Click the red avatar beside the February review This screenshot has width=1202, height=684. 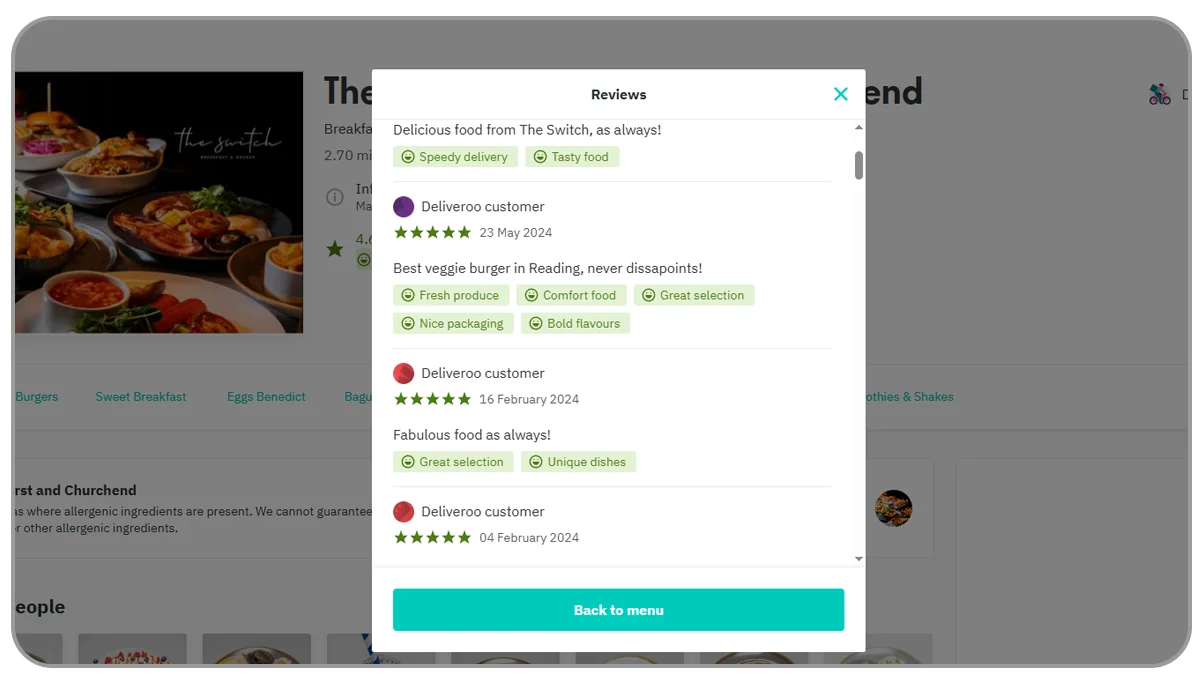pyautogui.click(x=404, y=373)
